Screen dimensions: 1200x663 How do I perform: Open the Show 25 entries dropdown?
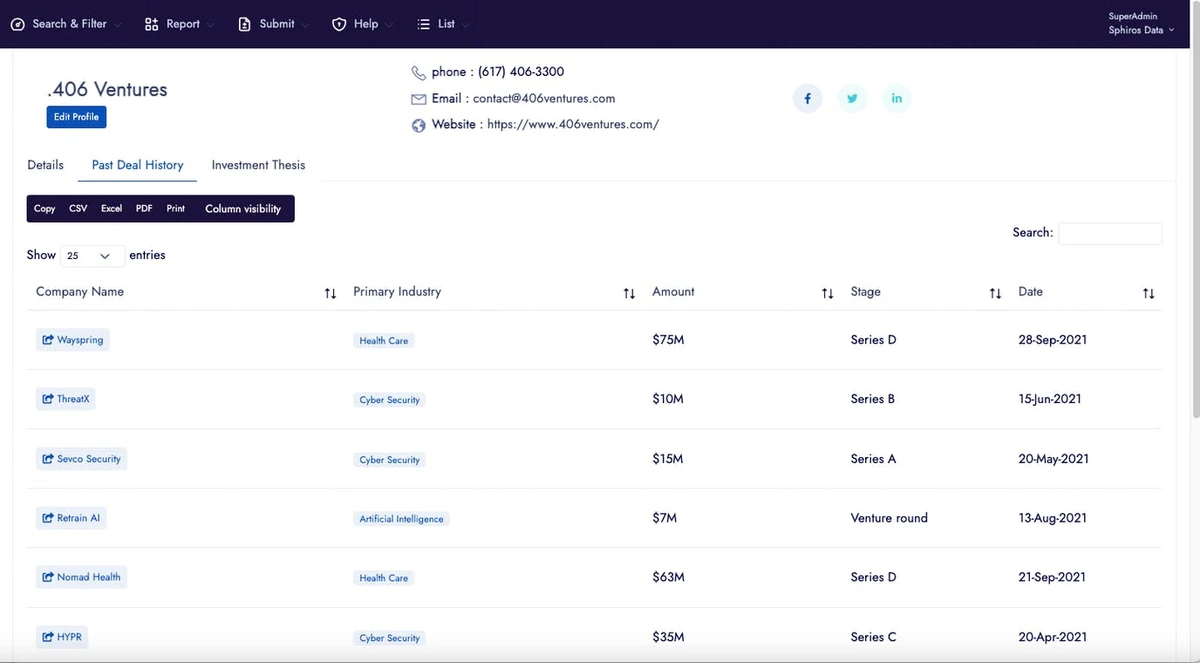pos(92,256)
